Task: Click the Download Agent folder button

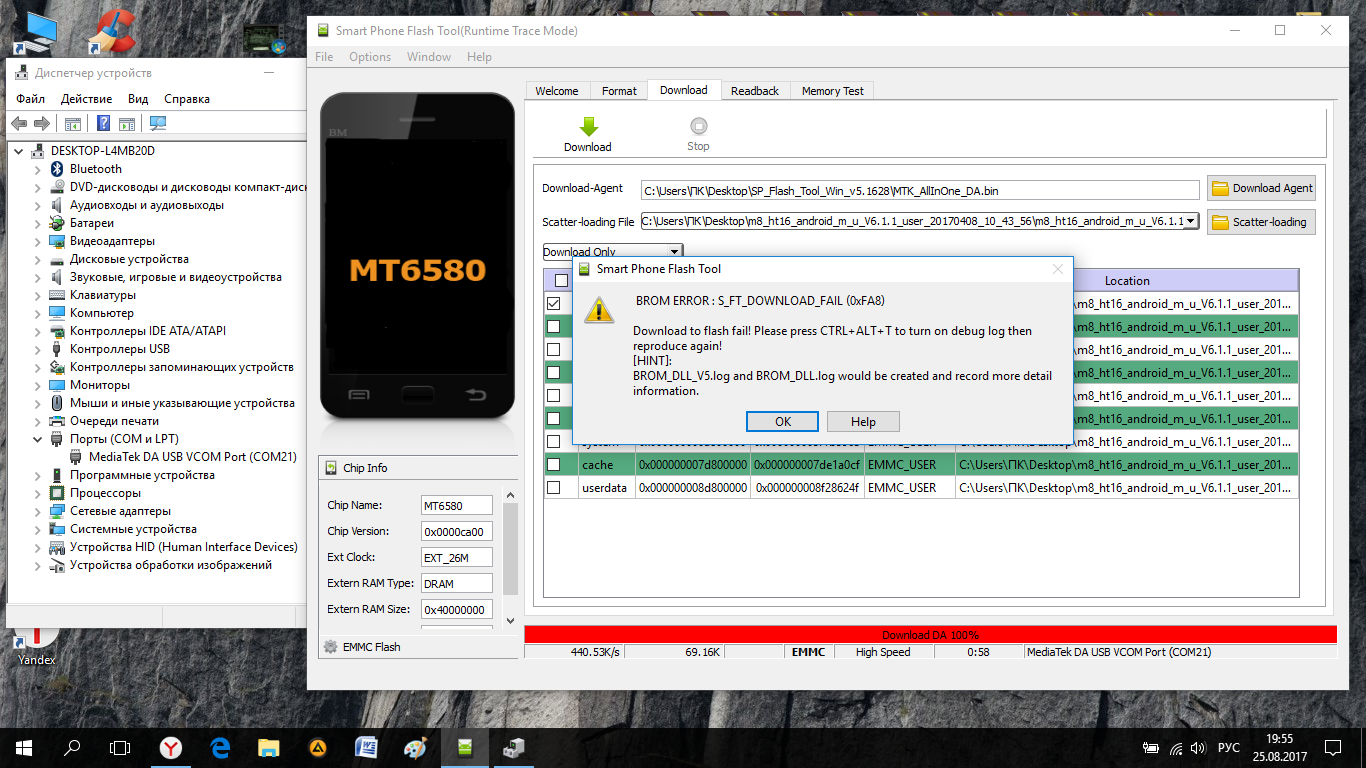Action: [x=1261, y=188]
